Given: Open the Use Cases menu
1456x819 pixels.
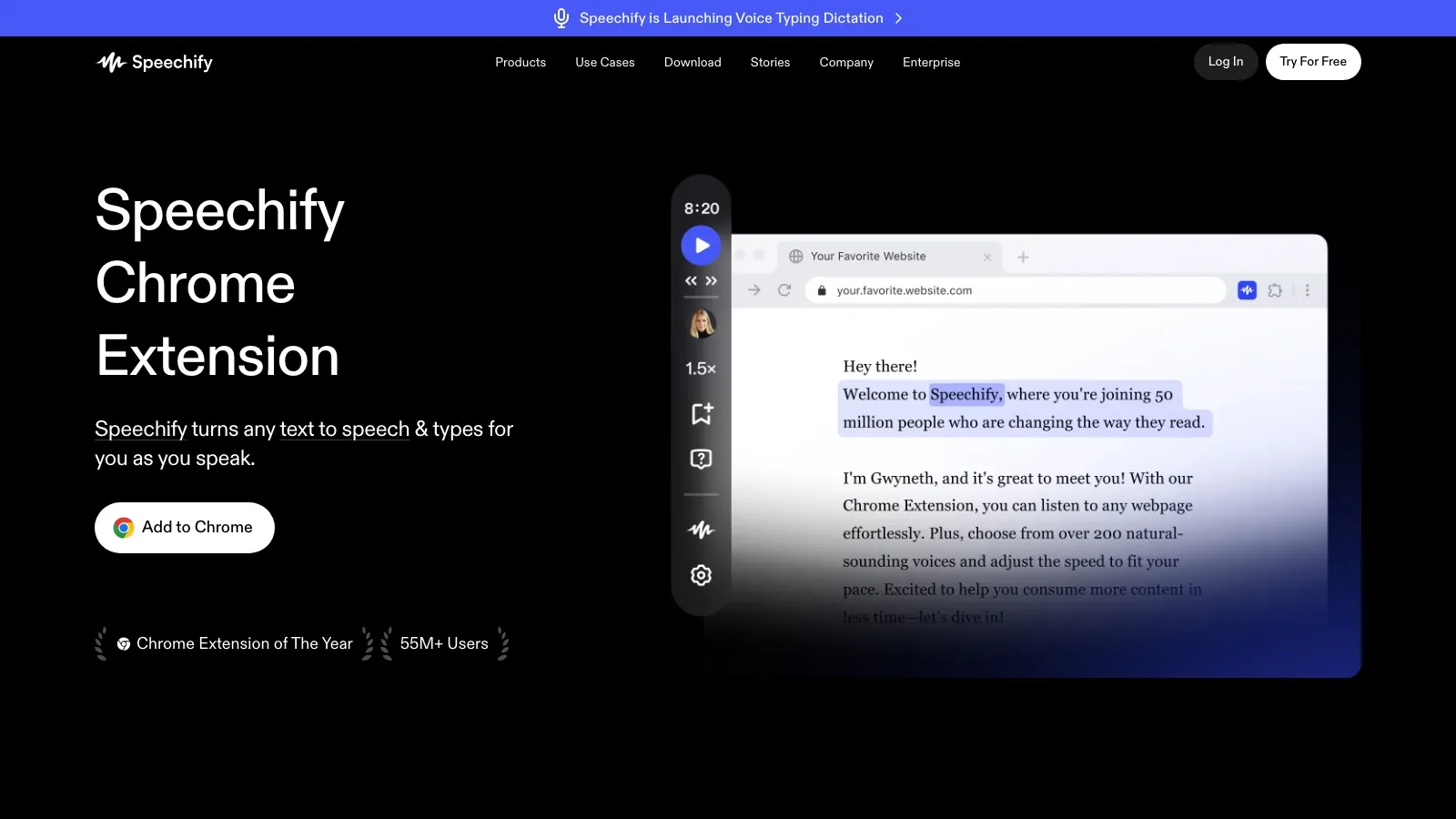Looking at the screenshot, I should click(605, 62).
